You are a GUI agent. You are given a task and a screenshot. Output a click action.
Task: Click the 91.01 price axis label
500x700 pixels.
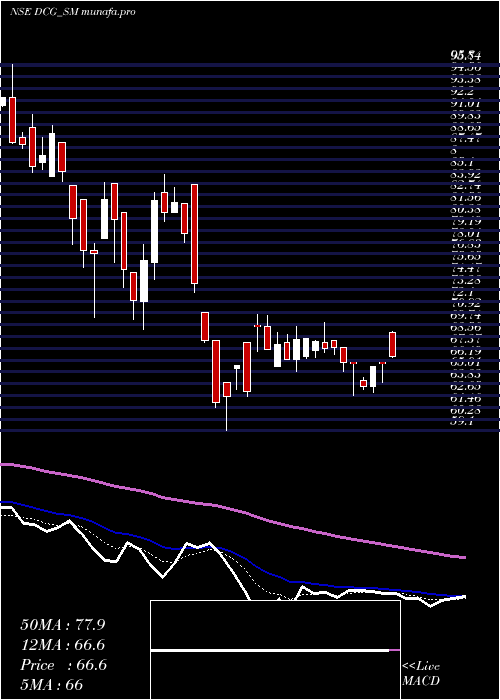tap(466, 104)
